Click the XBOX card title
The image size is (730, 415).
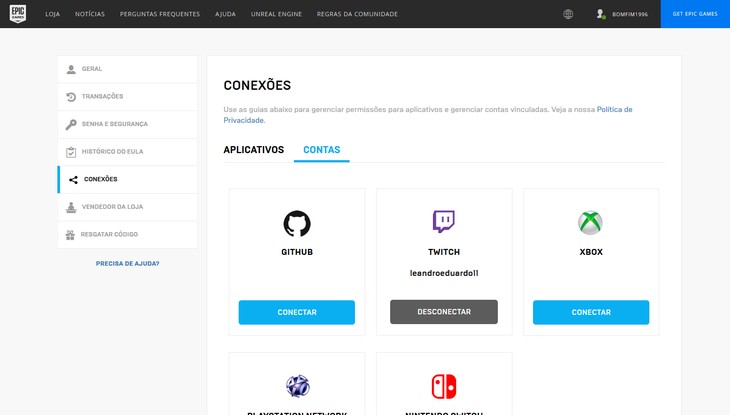click(x=591, y=252)
